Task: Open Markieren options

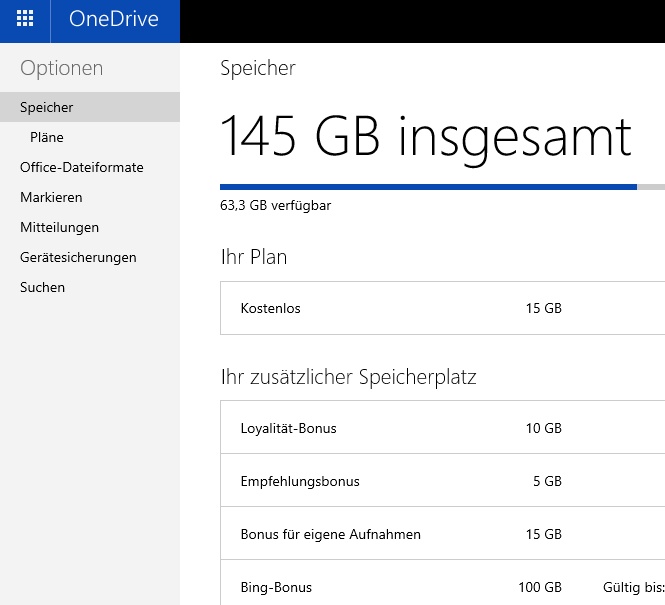Action: (51, 197)
